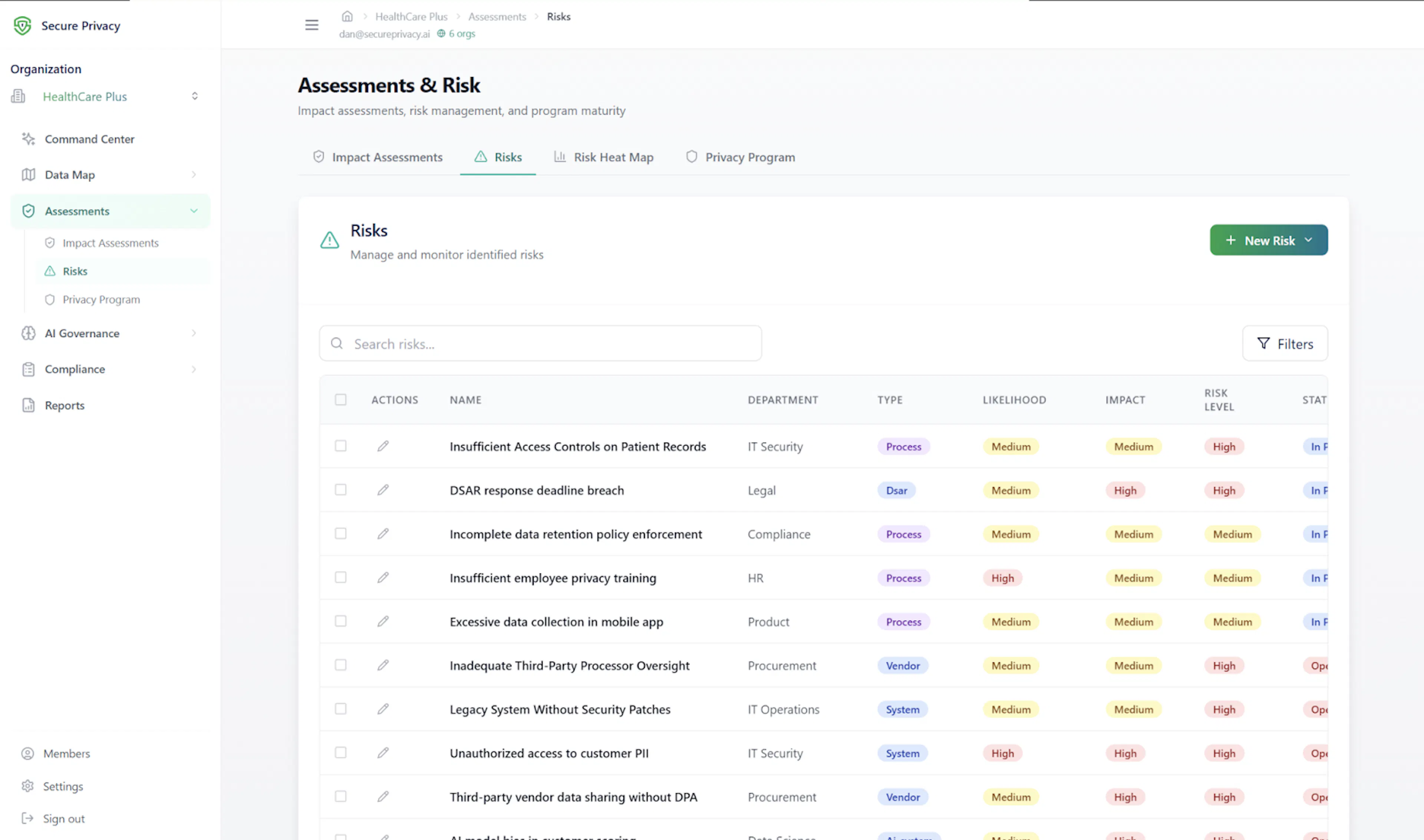Click the home icon in breadcrumb

(x=347, y=16)
